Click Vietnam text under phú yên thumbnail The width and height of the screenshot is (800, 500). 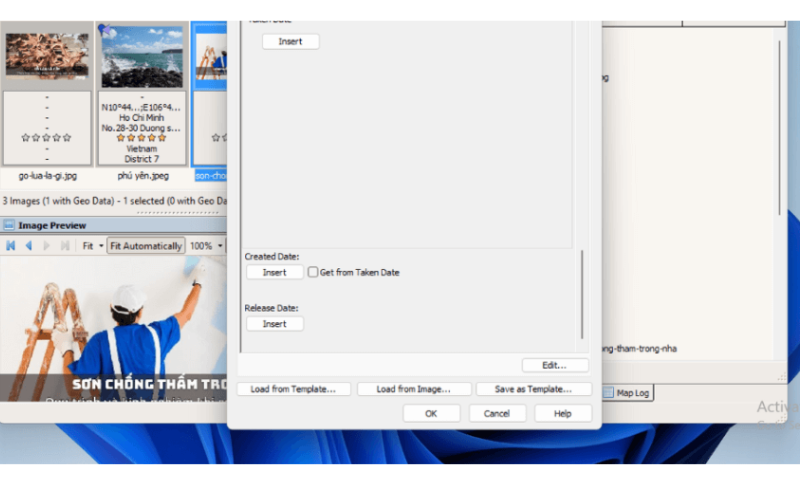[x=141, y=148]
